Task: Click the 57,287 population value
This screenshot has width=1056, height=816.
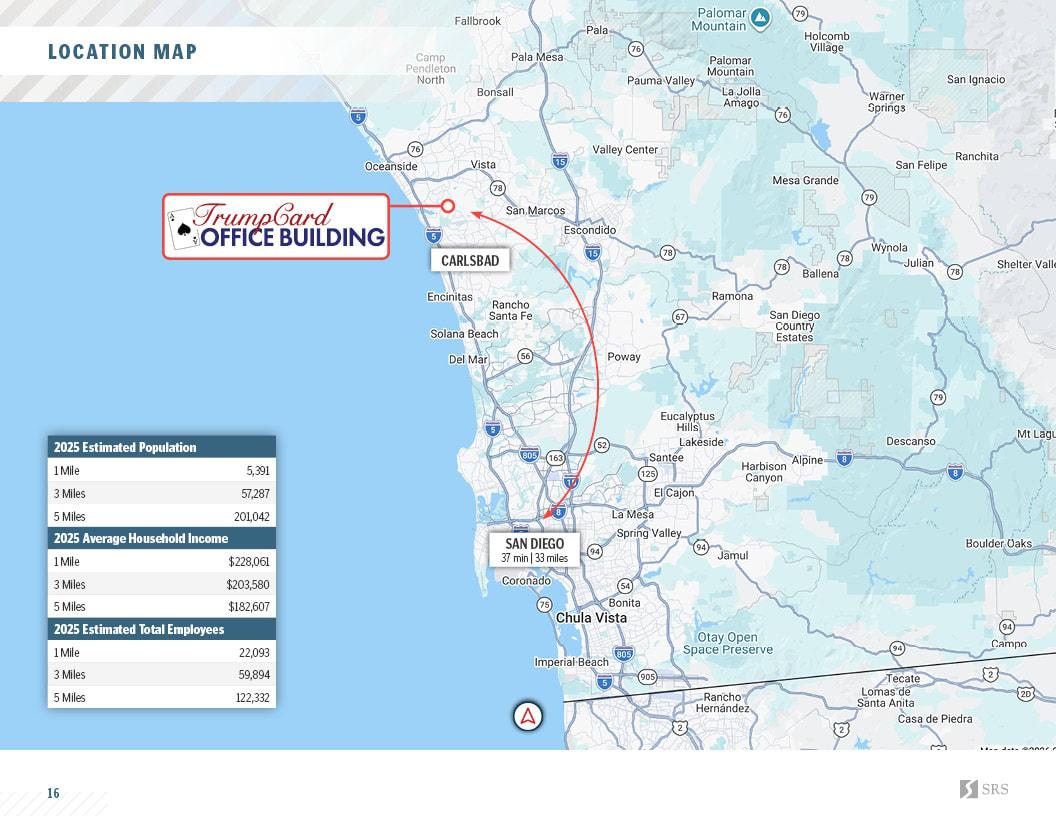Action: 255,494
